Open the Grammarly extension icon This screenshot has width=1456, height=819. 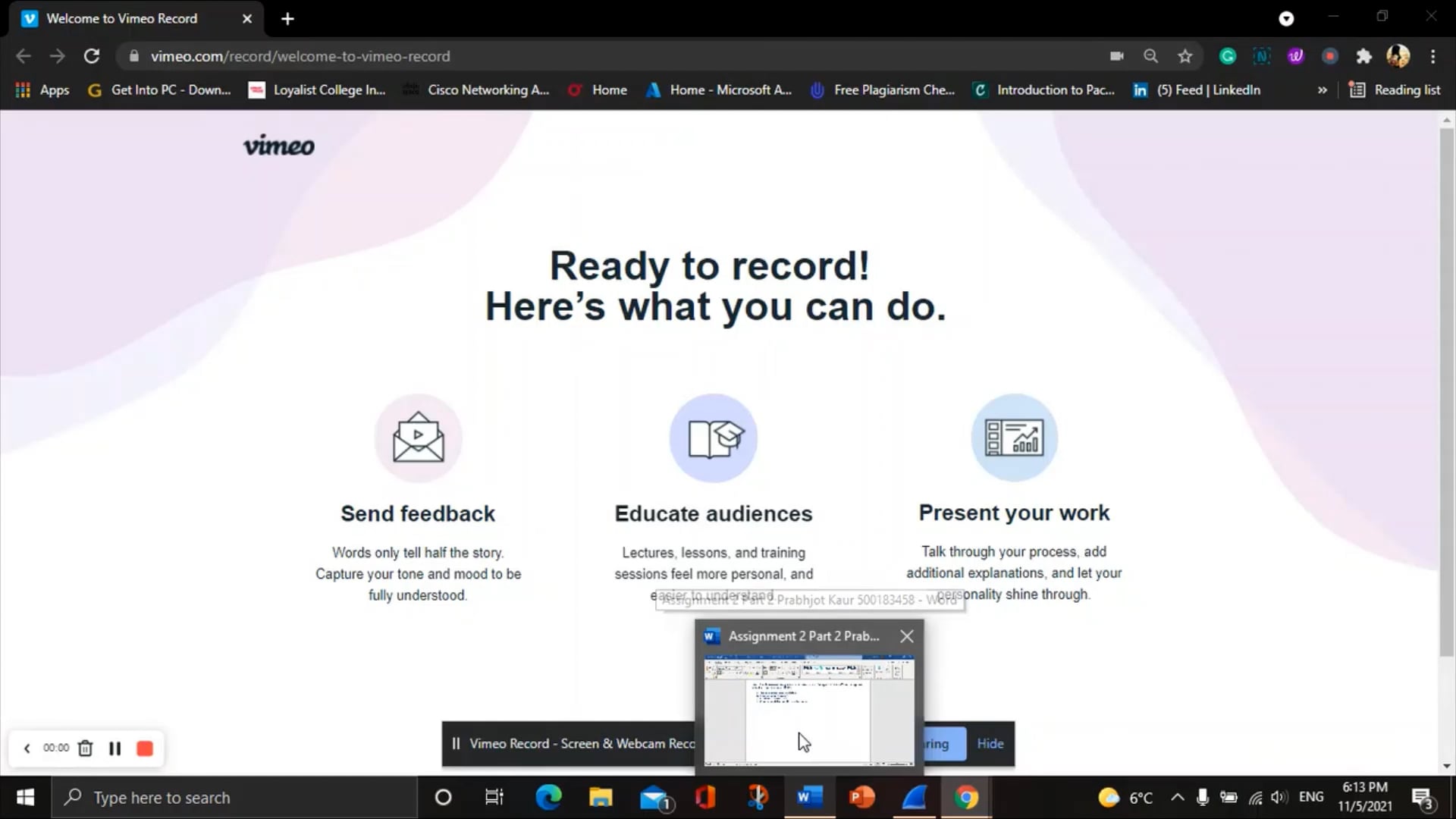coord(1228,55)
